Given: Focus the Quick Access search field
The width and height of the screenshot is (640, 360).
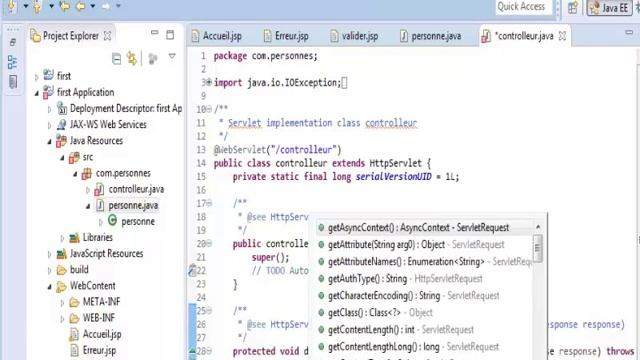Looking at the screenshot, I should 523,7.
